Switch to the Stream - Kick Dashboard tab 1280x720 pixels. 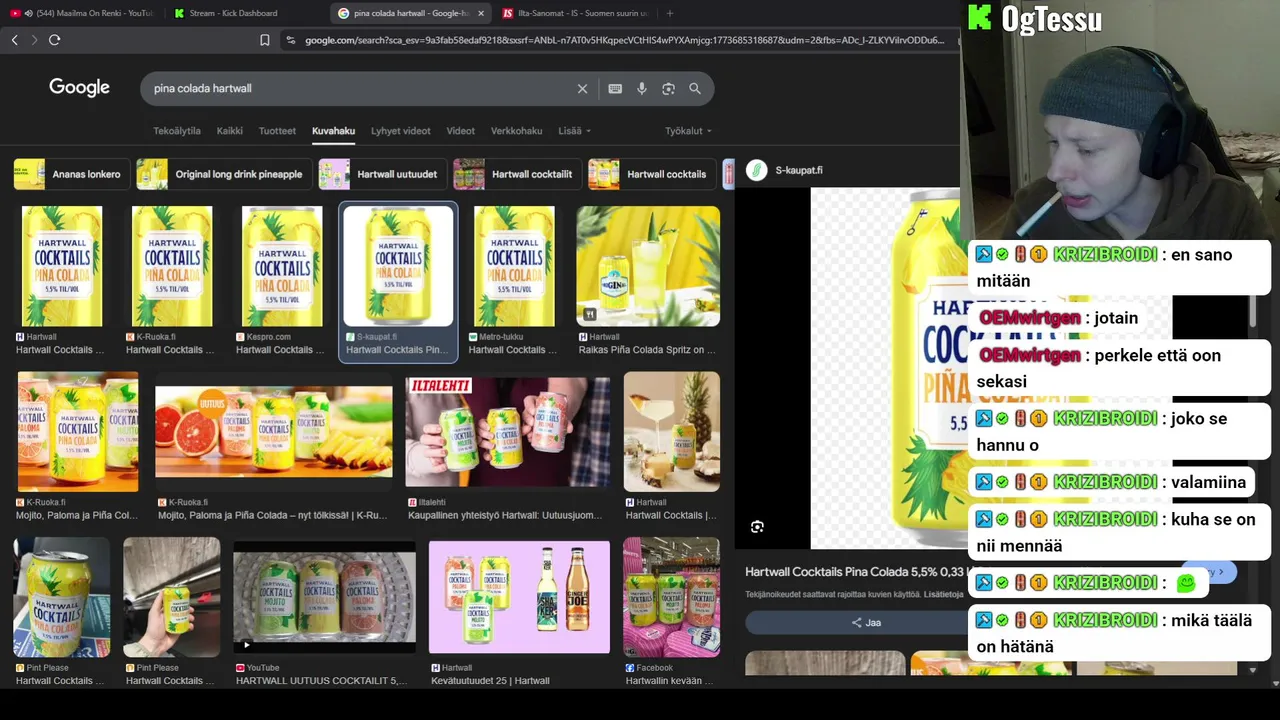[233, 13]
